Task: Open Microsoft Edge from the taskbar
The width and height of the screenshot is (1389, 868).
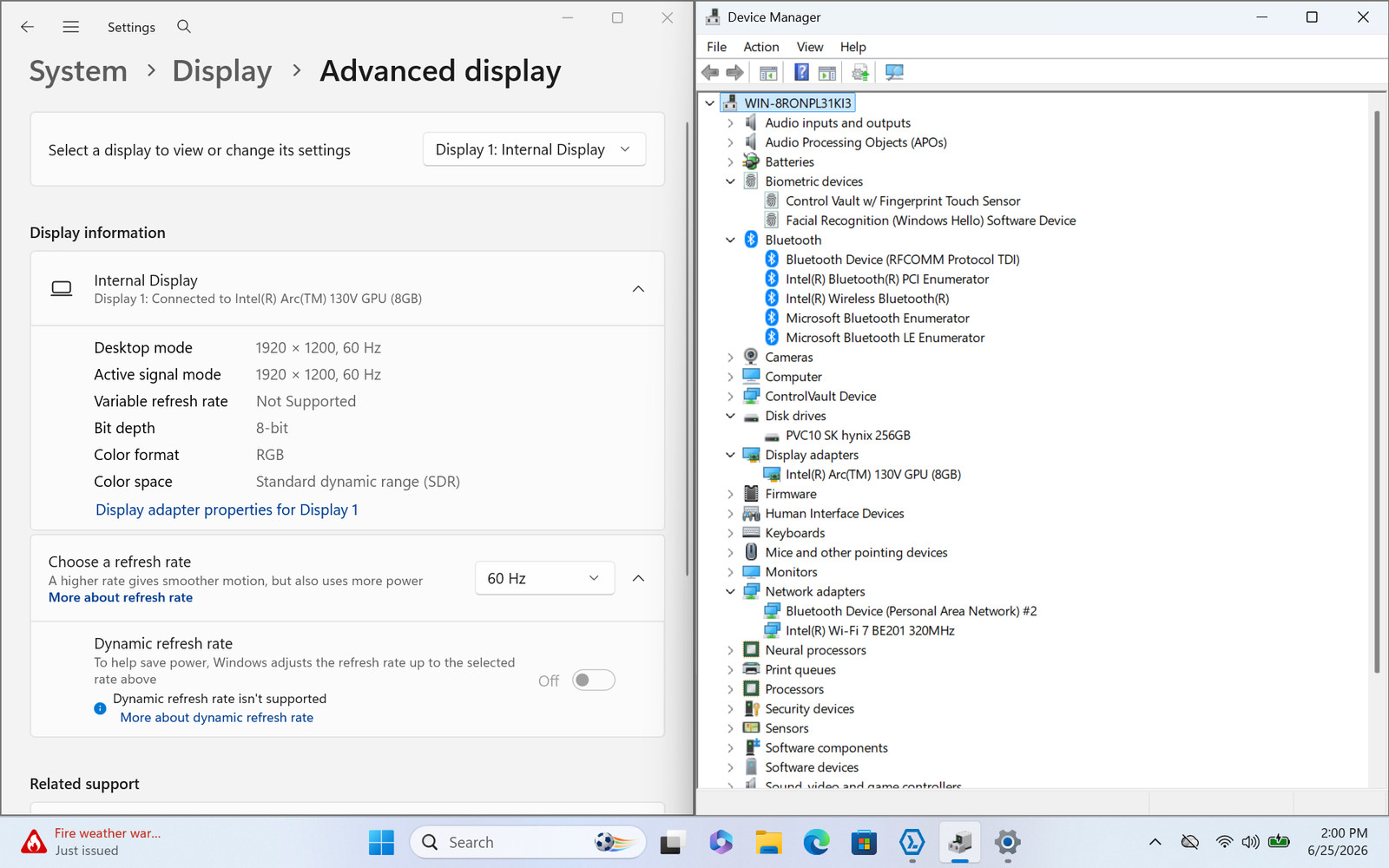Action: (x=816, y=842)
